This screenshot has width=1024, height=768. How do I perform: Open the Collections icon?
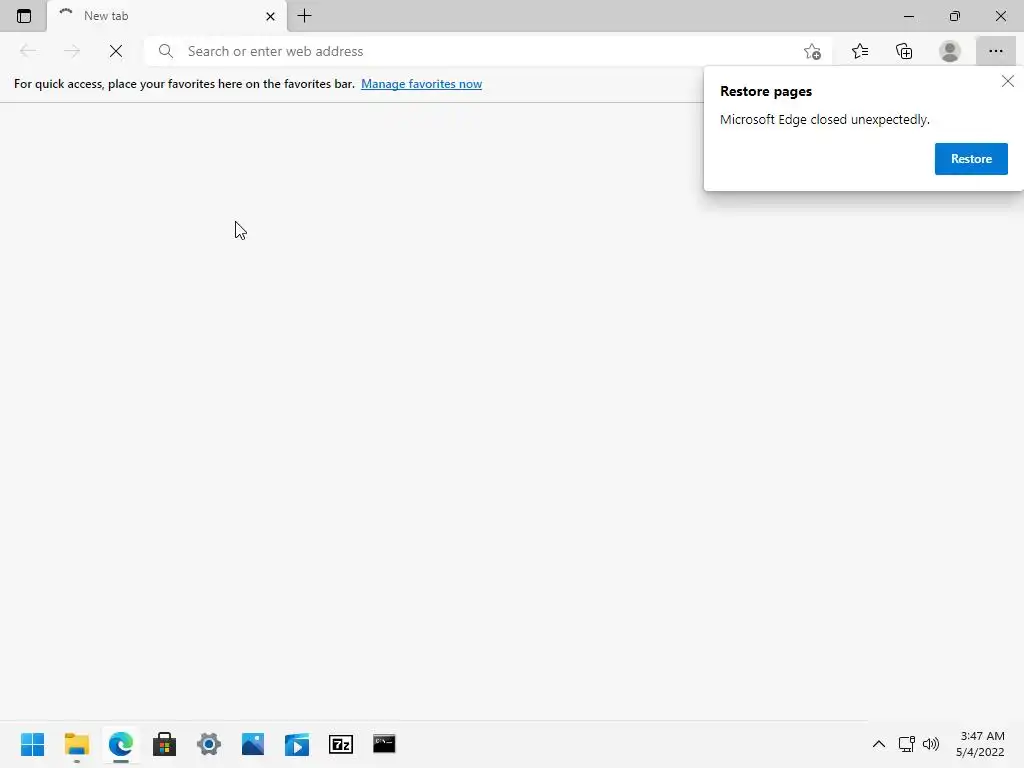click(904, 51)
